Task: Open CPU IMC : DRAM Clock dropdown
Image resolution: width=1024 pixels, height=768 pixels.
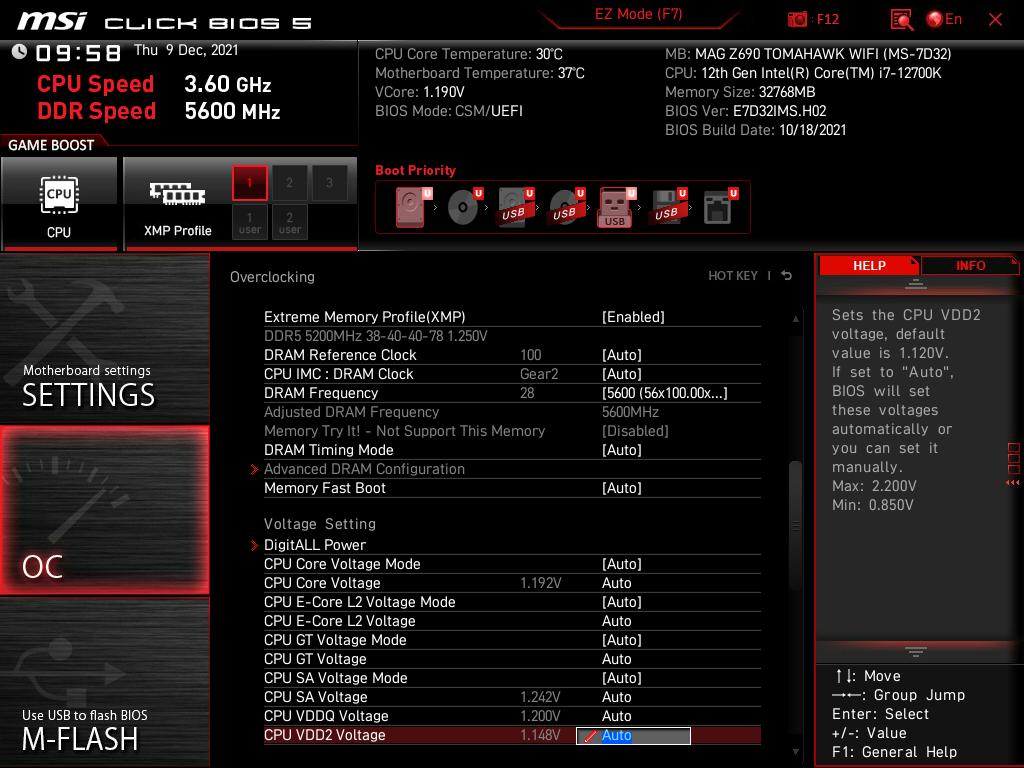Action: click(622, 374)
